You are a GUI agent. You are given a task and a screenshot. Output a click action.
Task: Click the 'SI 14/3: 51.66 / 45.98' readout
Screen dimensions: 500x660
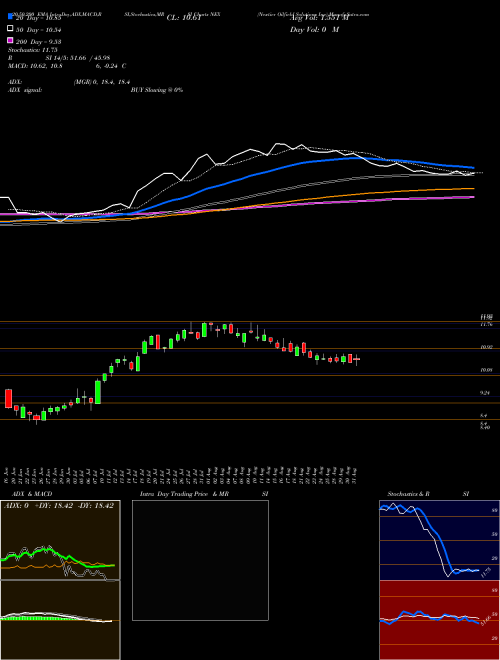coord(78,58)
